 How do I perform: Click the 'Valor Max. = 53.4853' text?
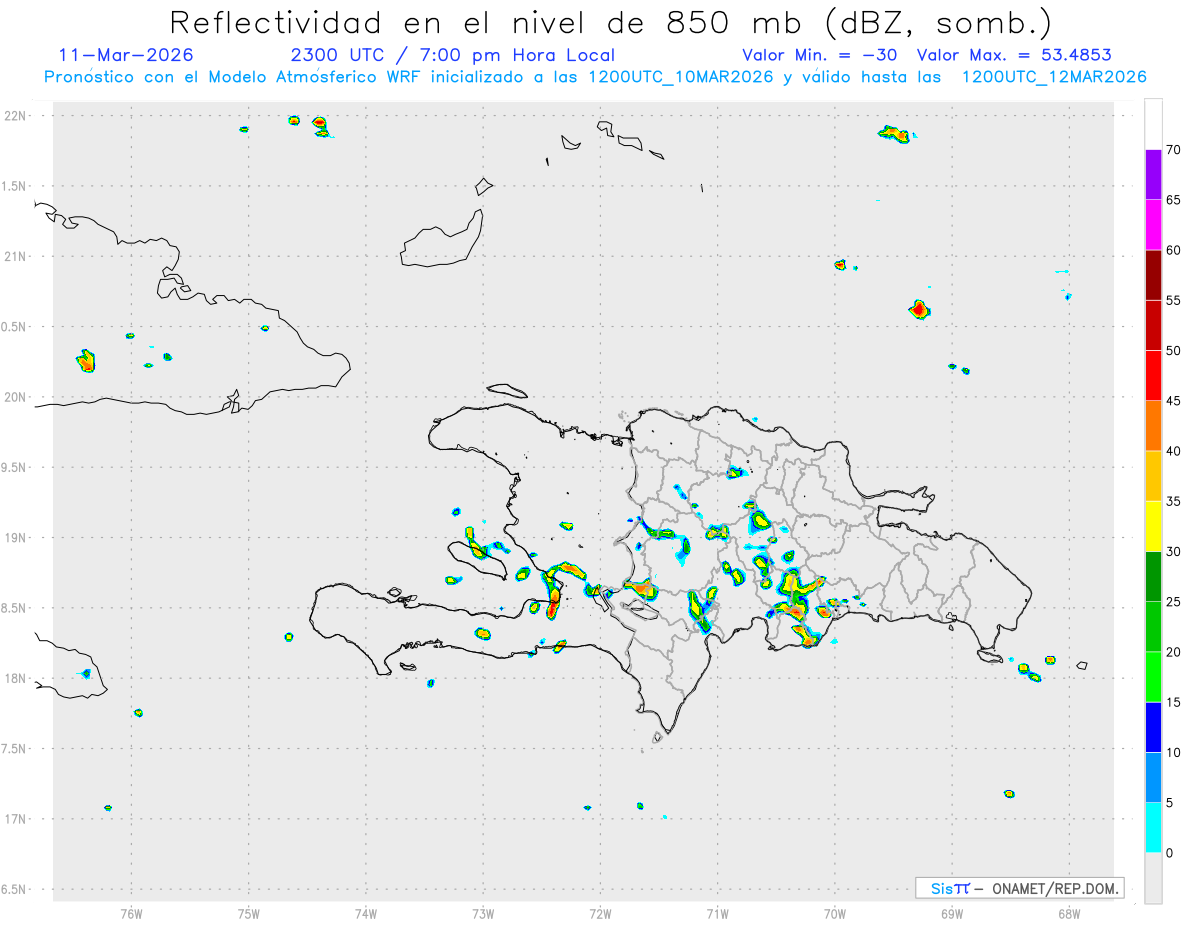[x=1014, y=55]
